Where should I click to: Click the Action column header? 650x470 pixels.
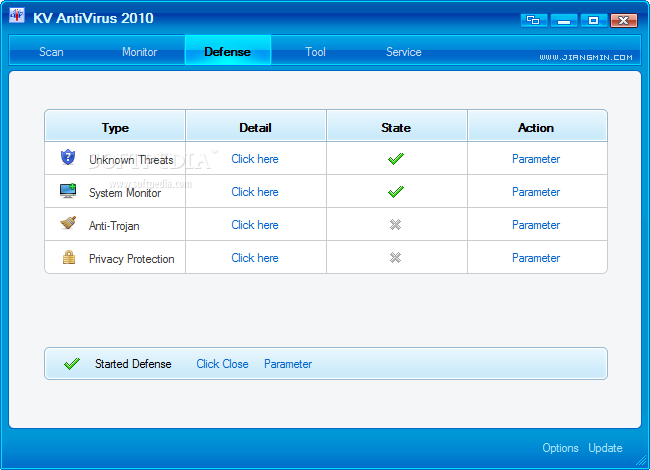(536, 127)
